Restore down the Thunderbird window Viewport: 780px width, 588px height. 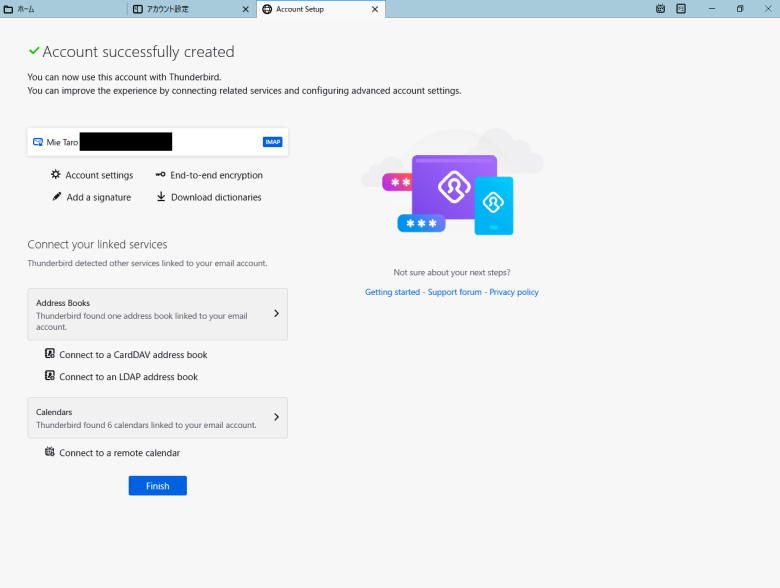[x=740, y=9]
